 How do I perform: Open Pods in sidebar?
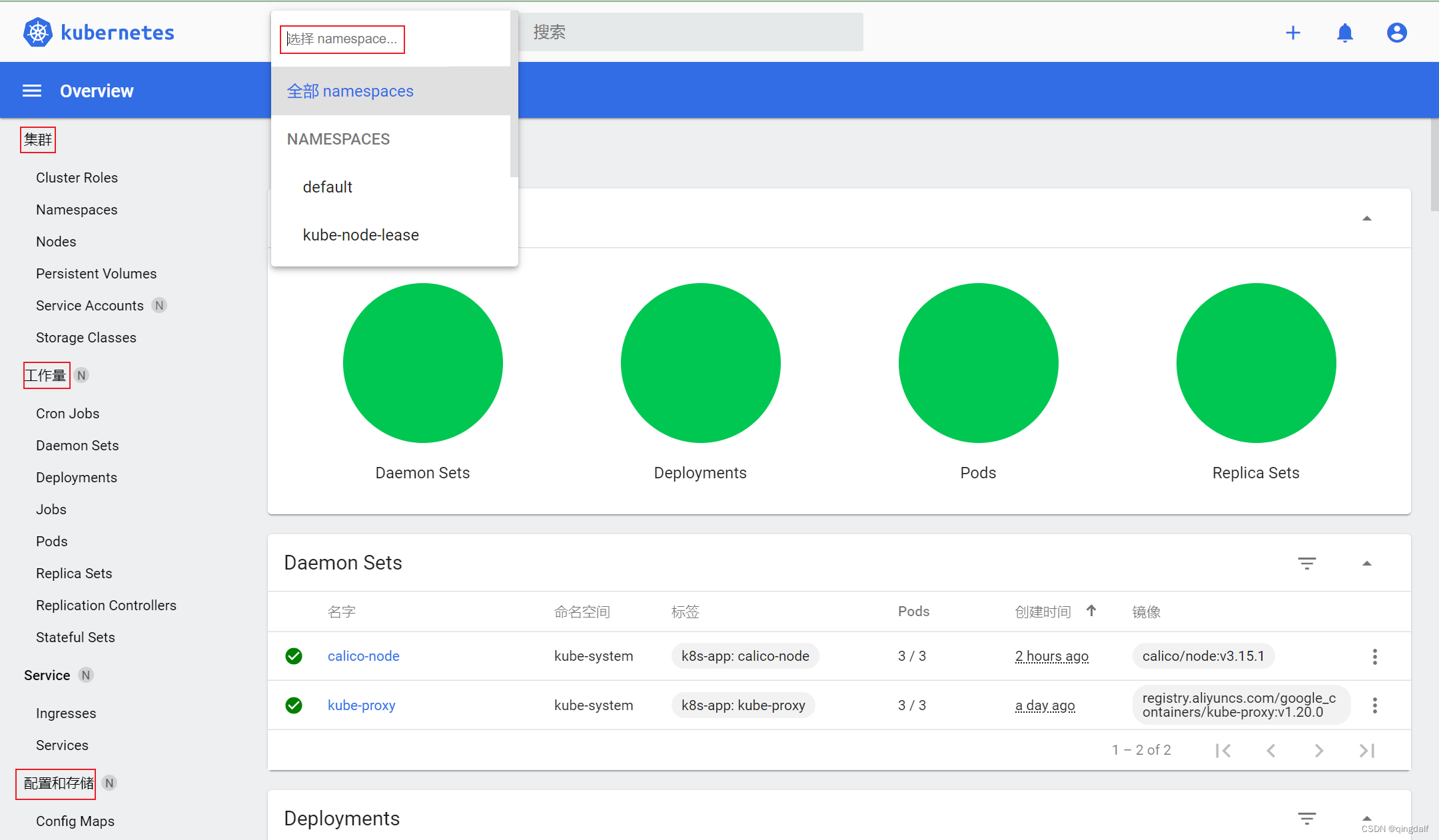pyautogui.click(x=52, y=542)
